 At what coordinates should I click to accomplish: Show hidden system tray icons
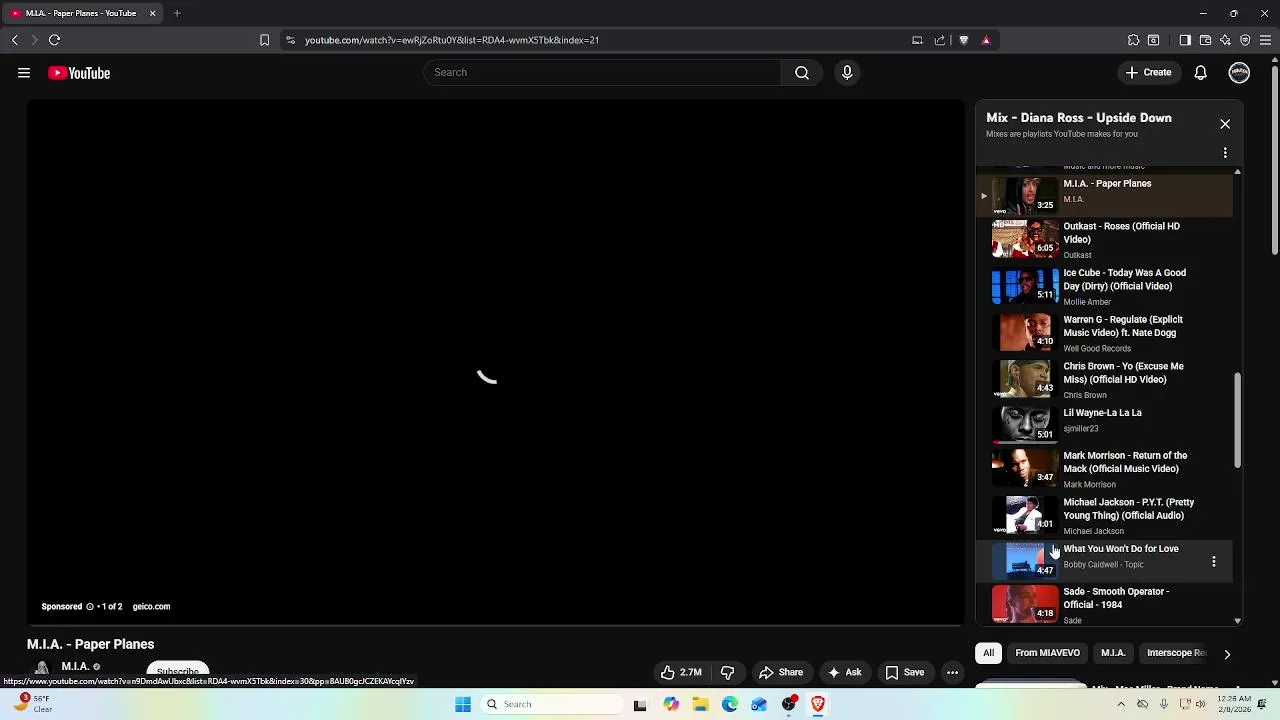tap(1121, 704)
